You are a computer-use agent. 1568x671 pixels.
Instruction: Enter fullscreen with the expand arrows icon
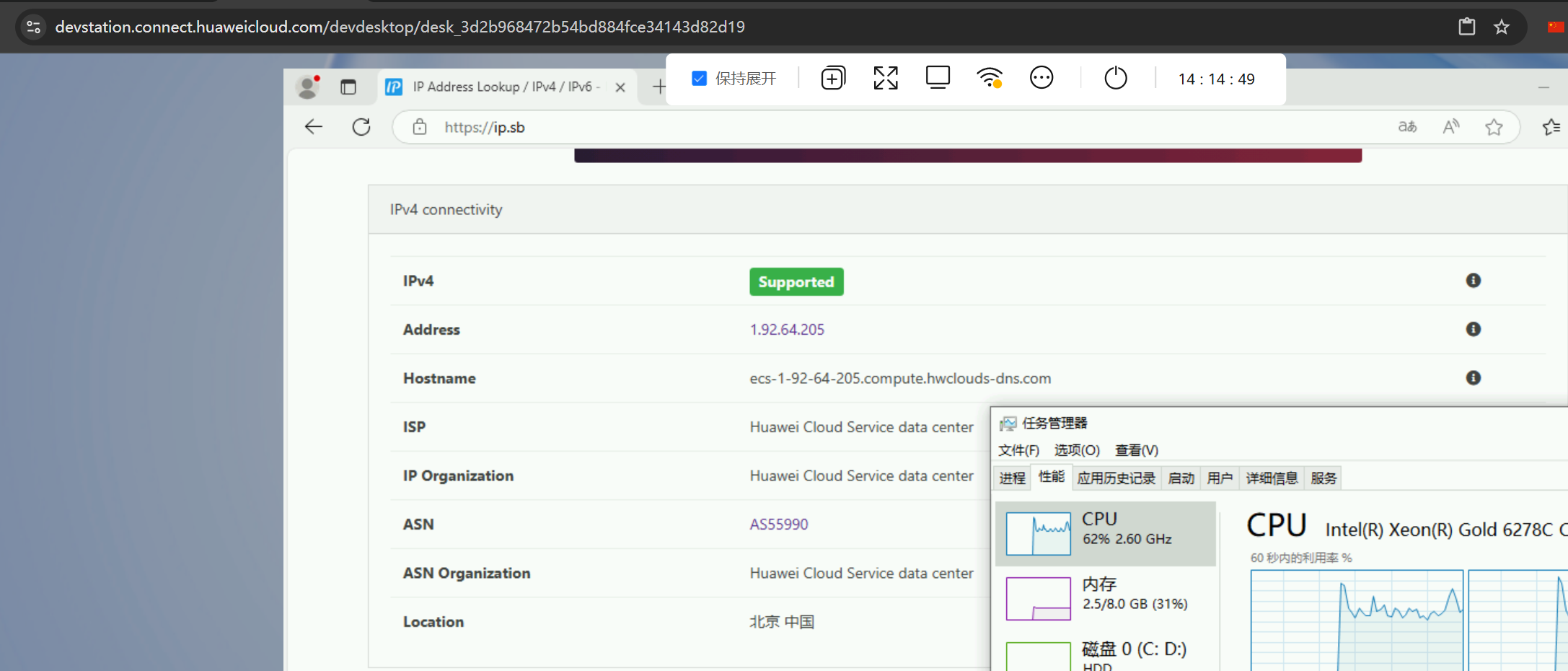(886, 78)
